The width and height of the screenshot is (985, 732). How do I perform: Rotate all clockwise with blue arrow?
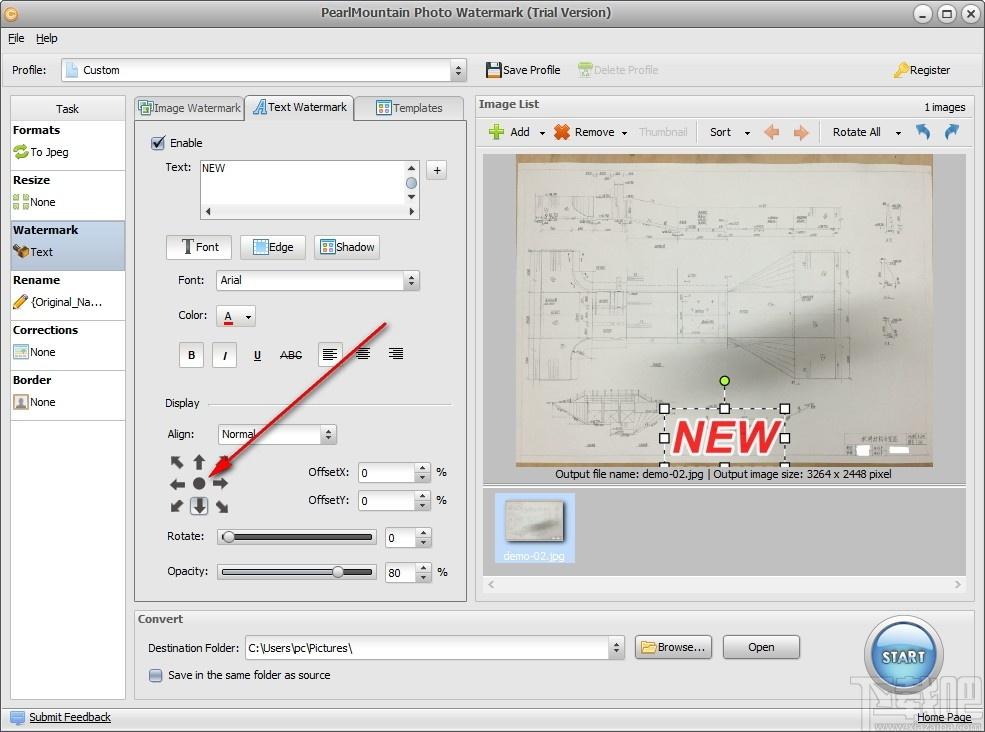(x=952, y=132)
